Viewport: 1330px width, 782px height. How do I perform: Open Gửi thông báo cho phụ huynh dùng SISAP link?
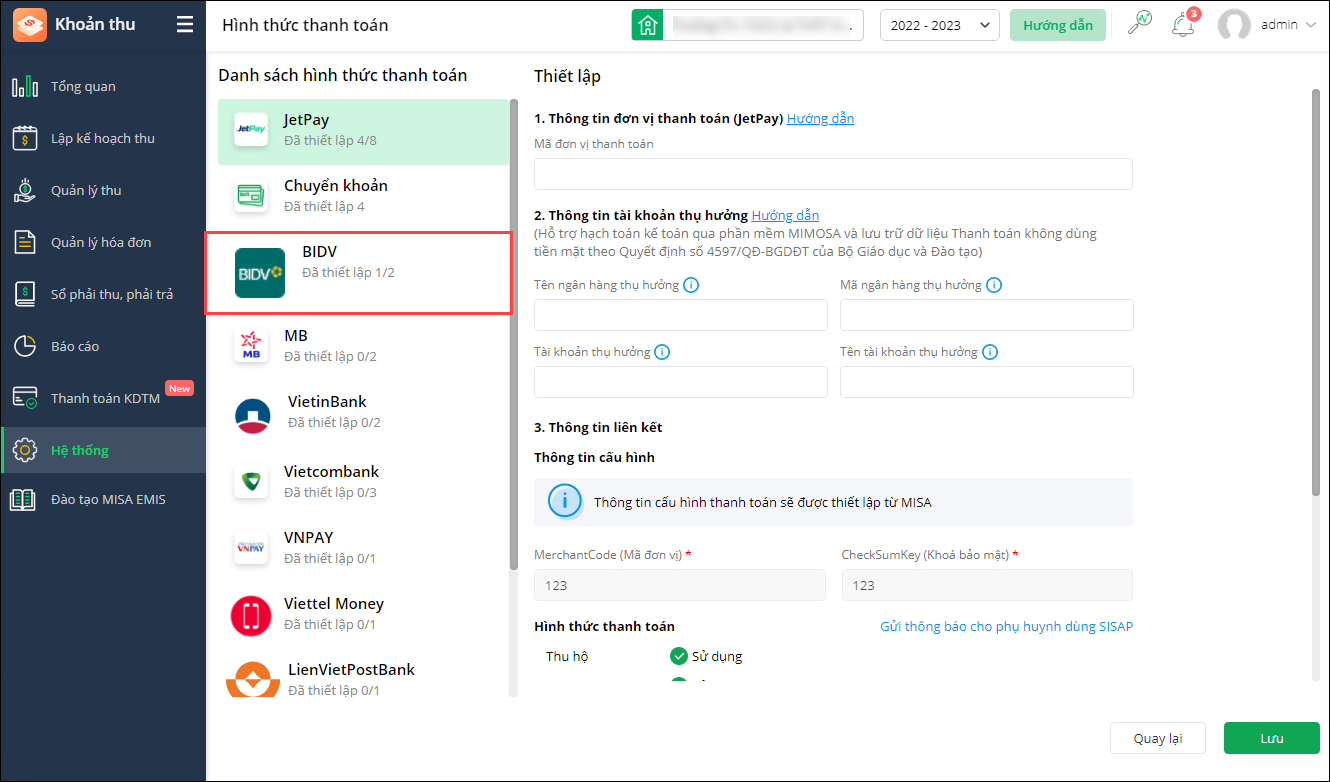click(1006, 626)
